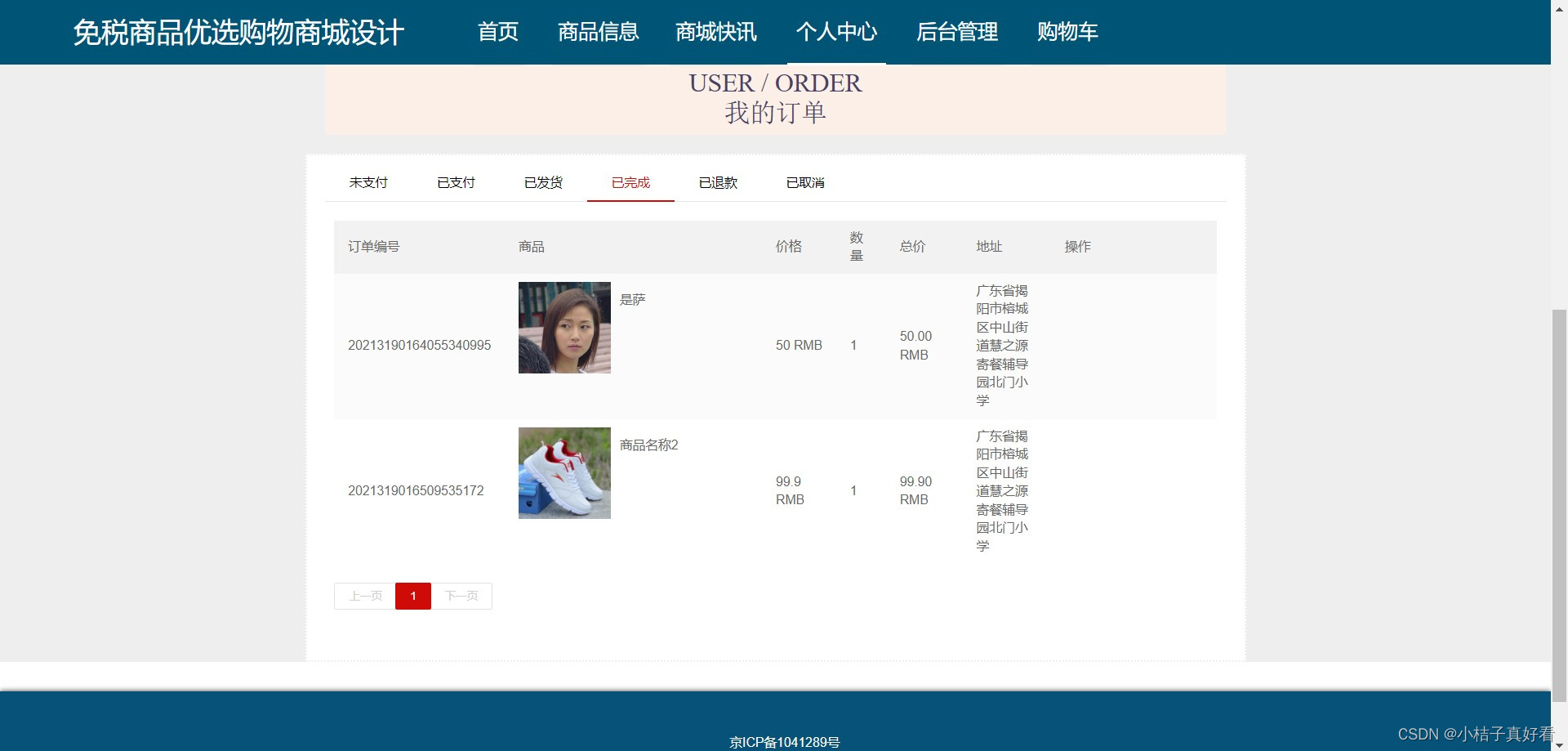
Task: Click the 50.00 RMB total cell
Action: 915,345
